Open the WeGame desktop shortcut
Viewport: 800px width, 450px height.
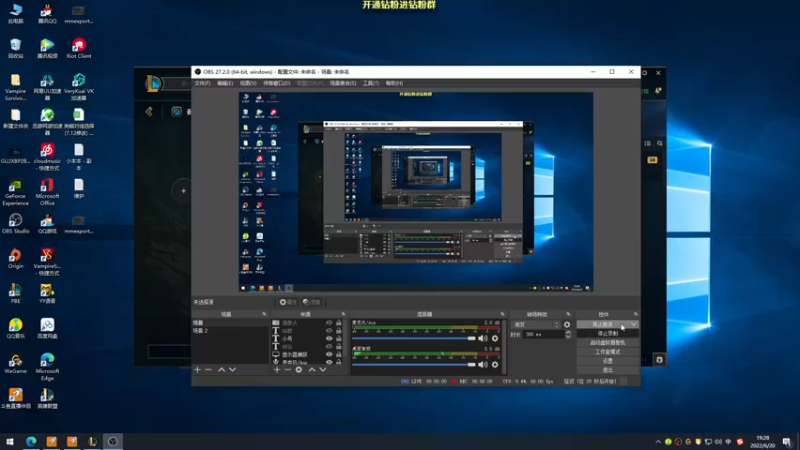point(15,363)
